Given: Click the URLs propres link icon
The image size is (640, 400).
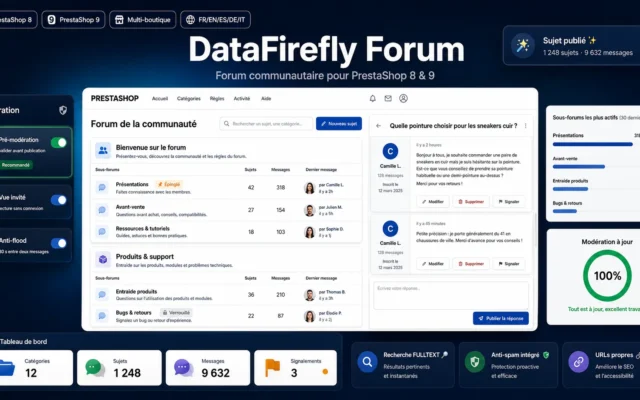Looking at the screenshot, I should pos(578,362).
